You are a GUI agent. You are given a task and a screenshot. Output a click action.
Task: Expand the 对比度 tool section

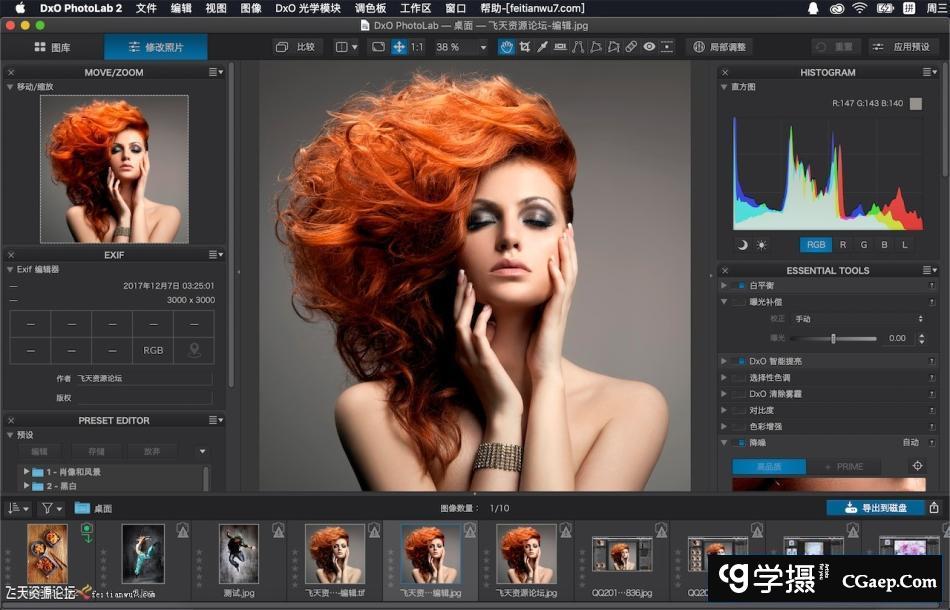pos(723,410)
